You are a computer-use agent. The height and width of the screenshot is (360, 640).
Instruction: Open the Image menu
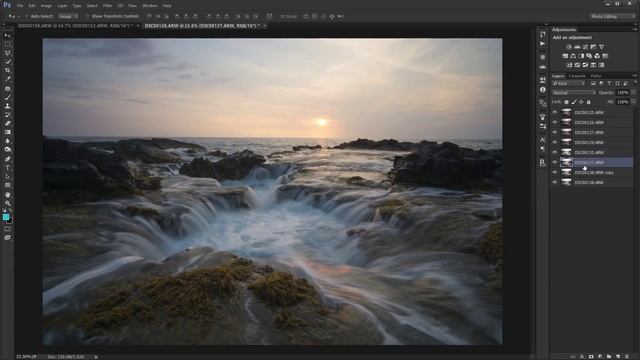[x=46, y=6]
